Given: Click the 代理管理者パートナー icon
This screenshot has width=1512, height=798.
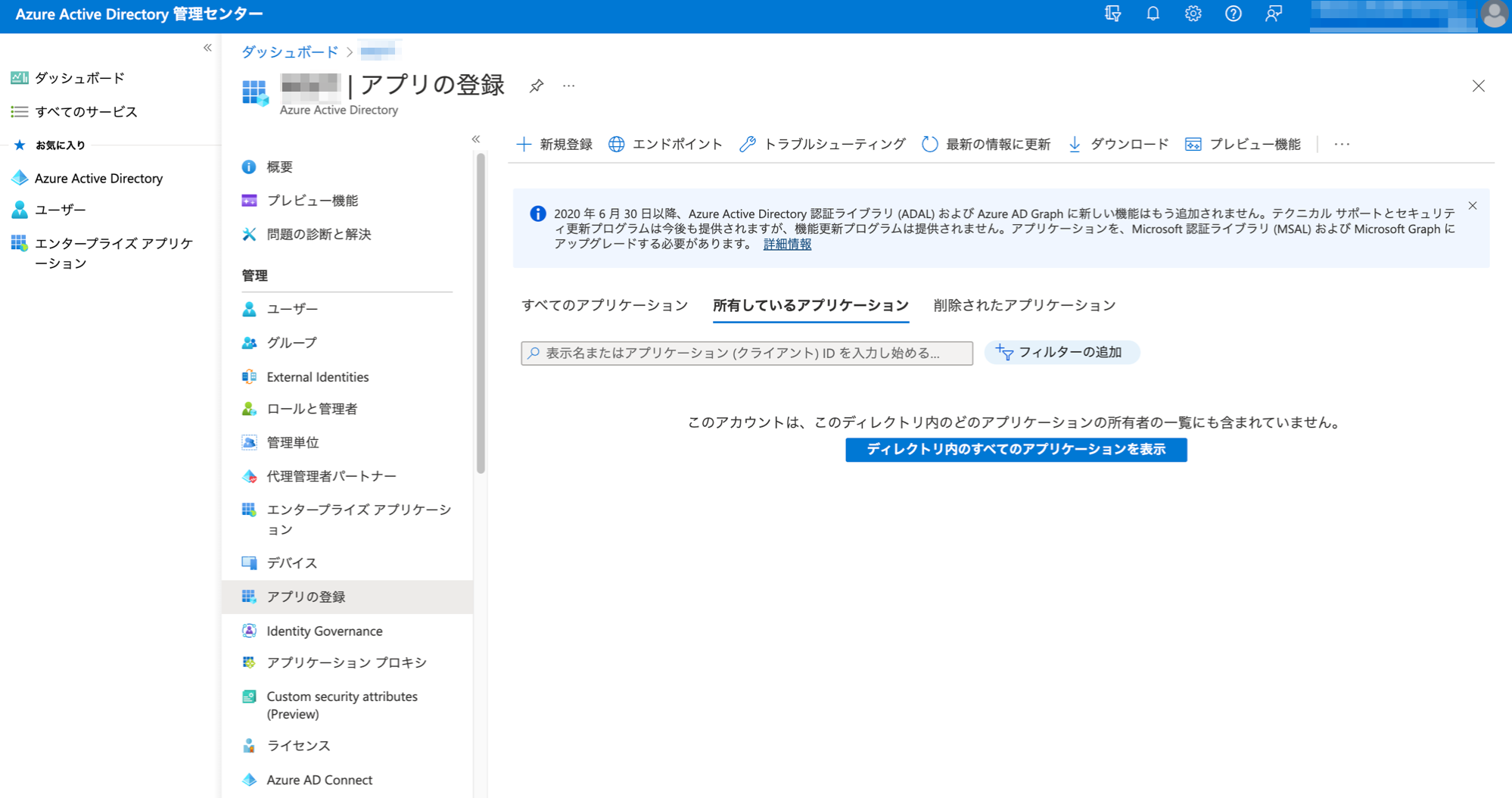Looking at the screenshot, I should pos(249,476).
